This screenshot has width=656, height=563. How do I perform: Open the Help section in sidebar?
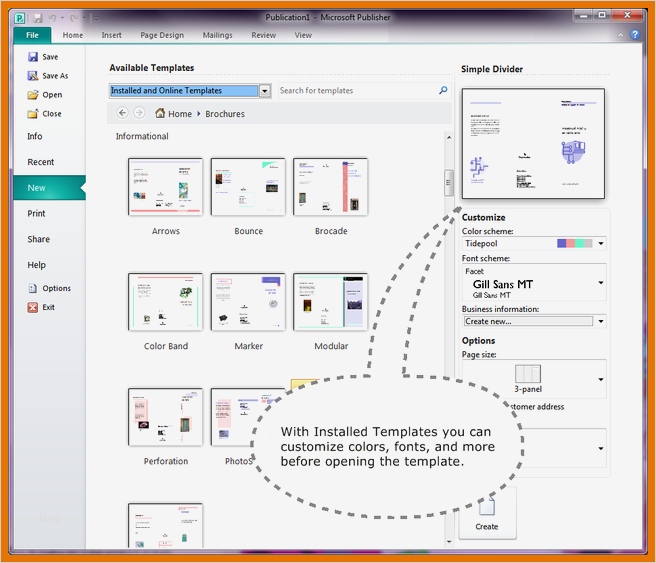coord(36,265)
